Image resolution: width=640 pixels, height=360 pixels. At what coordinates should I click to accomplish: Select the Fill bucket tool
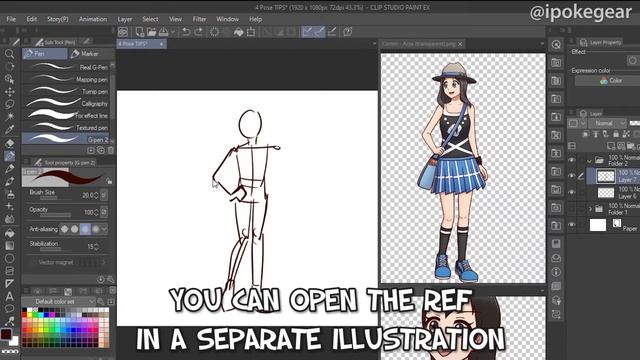point(9,233)
